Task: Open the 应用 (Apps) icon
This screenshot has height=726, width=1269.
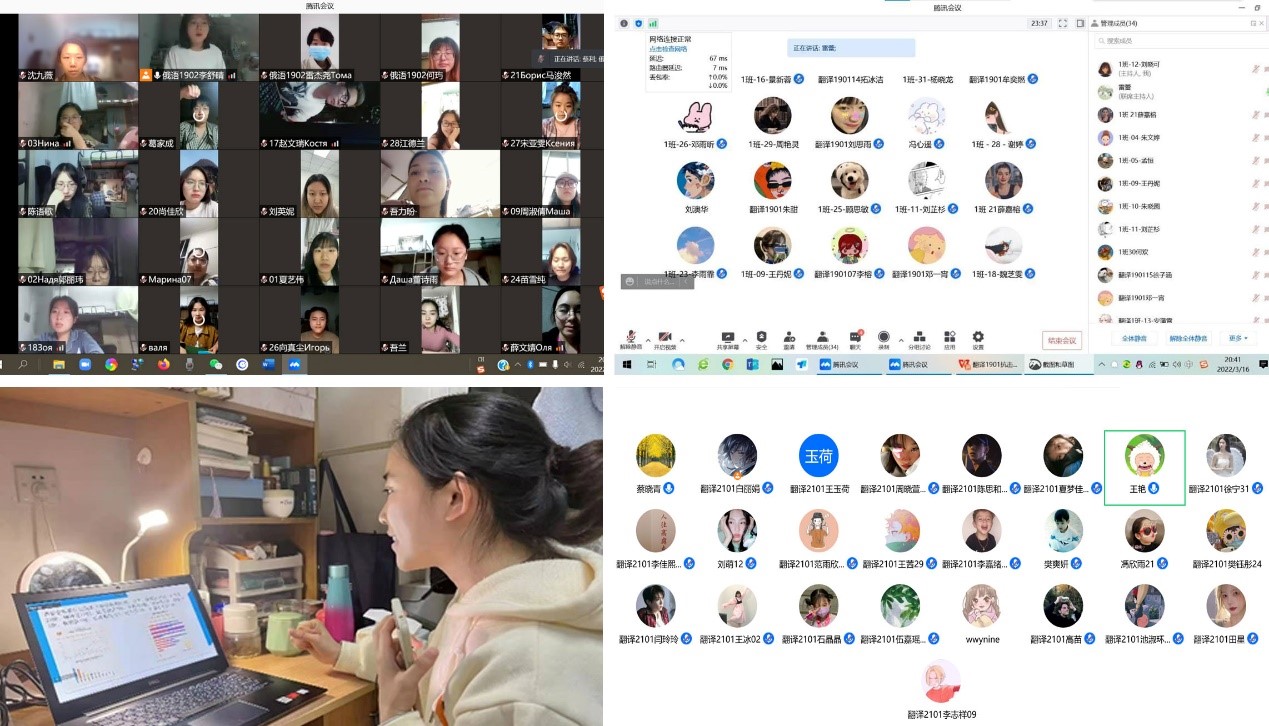Action: pos(950,338)
